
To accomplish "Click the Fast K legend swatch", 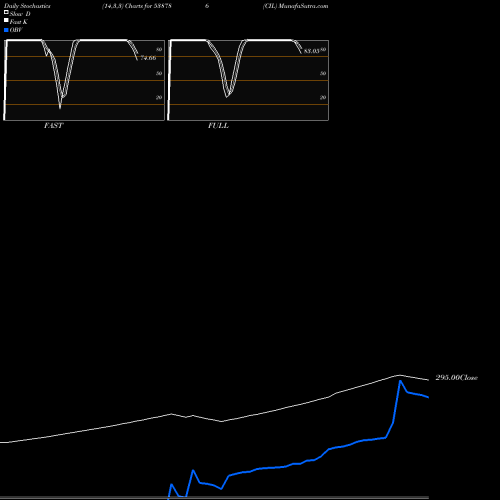I will coord(6,20).
